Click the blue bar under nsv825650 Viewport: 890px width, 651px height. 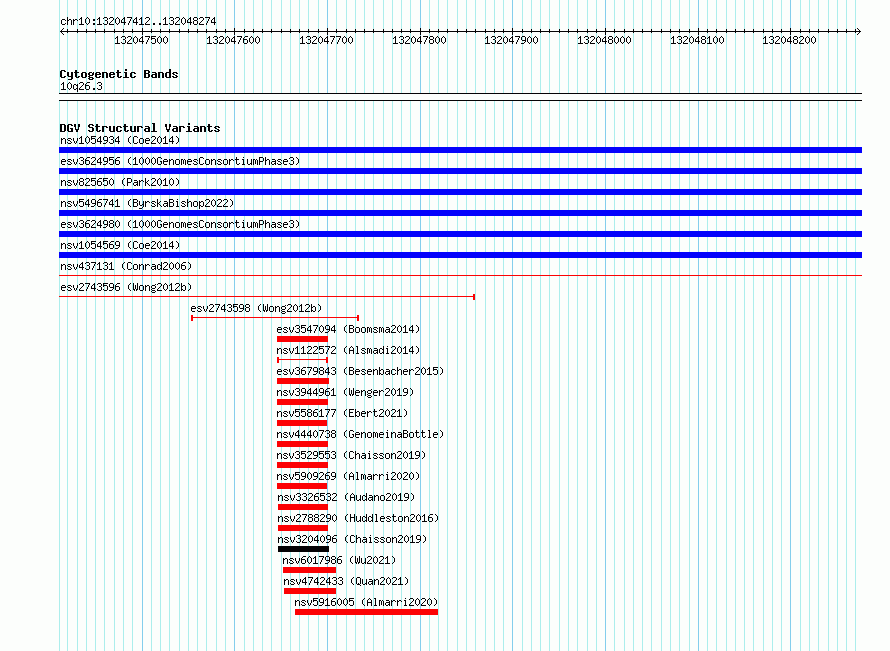coord(460,192)
